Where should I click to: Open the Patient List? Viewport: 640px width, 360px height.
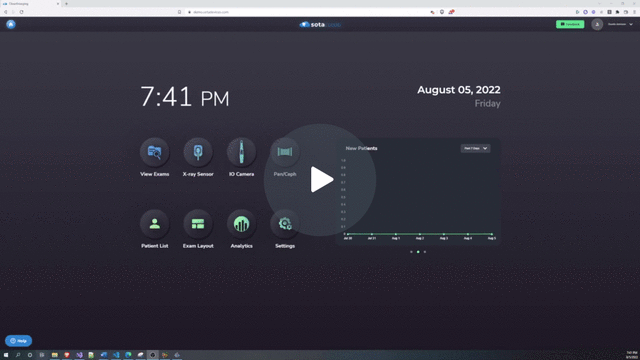pos(154,224)
